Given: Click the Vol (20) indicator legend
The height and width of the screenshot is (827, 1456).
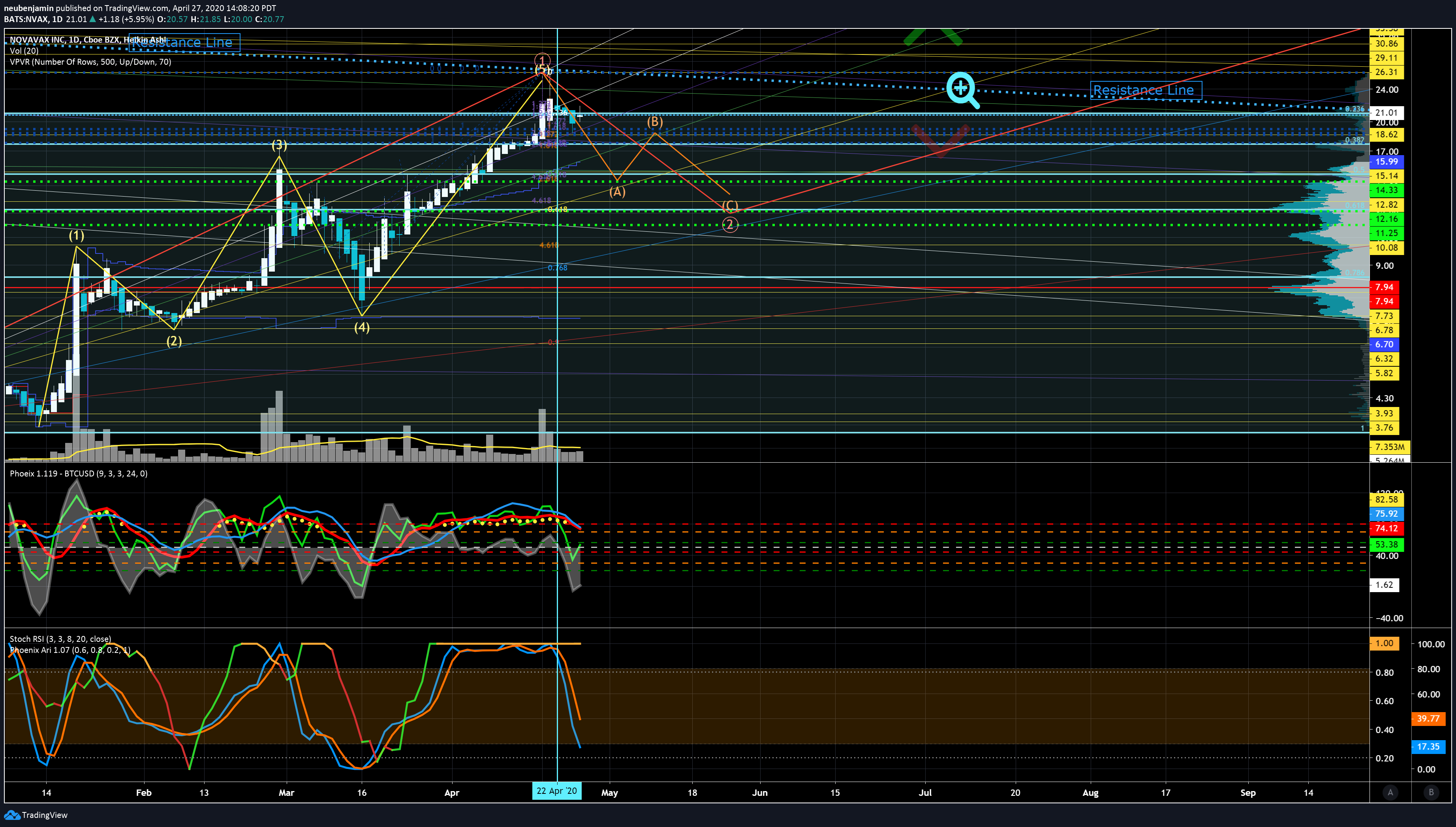Looking at the screenshot, I should [x=24, y=51].
